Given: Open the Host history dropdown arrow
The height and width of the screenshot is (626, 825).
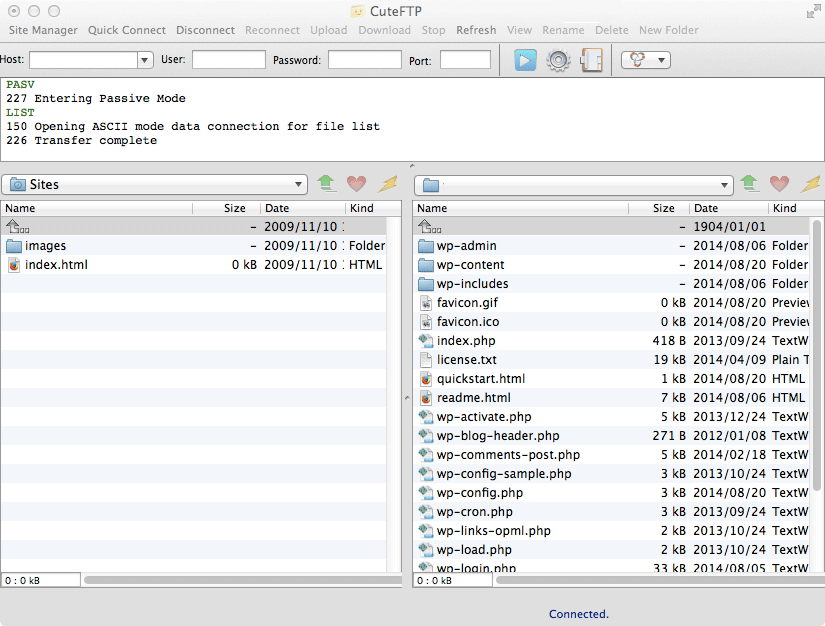Looking at the screenshot, I should point(144,60).
